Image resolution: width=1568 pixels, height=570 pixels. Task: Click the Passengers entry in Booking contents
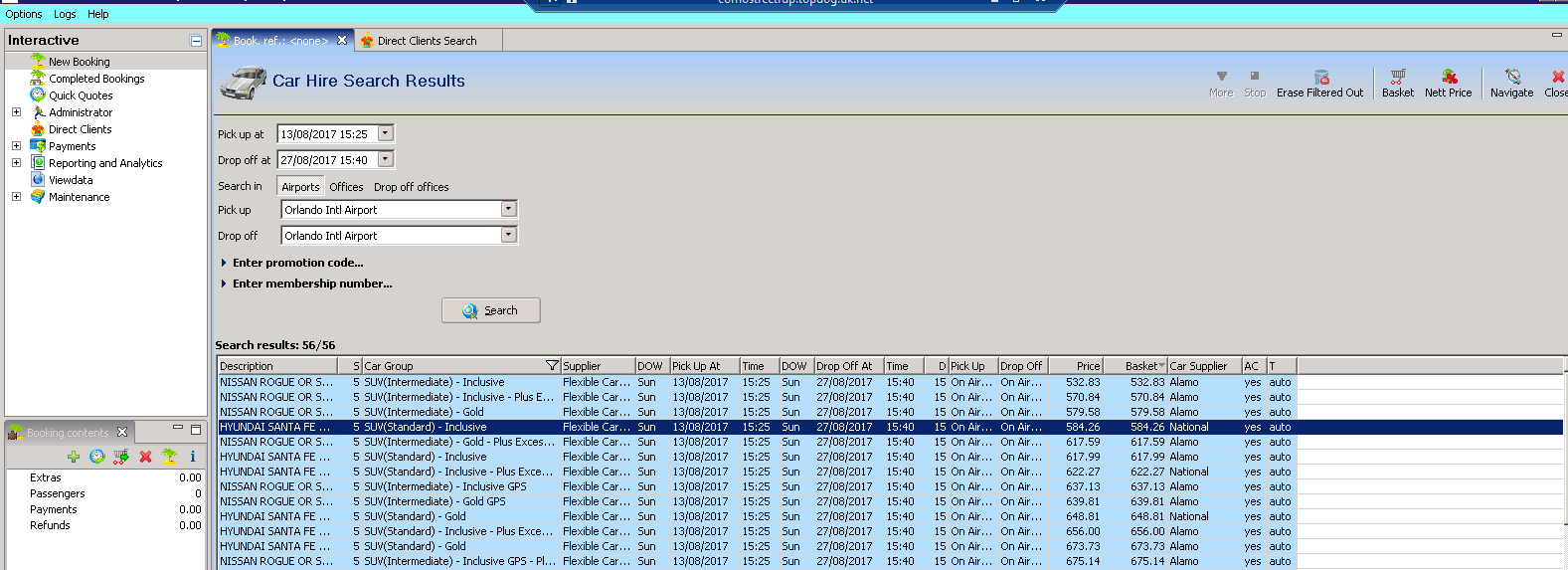[57, 493]
